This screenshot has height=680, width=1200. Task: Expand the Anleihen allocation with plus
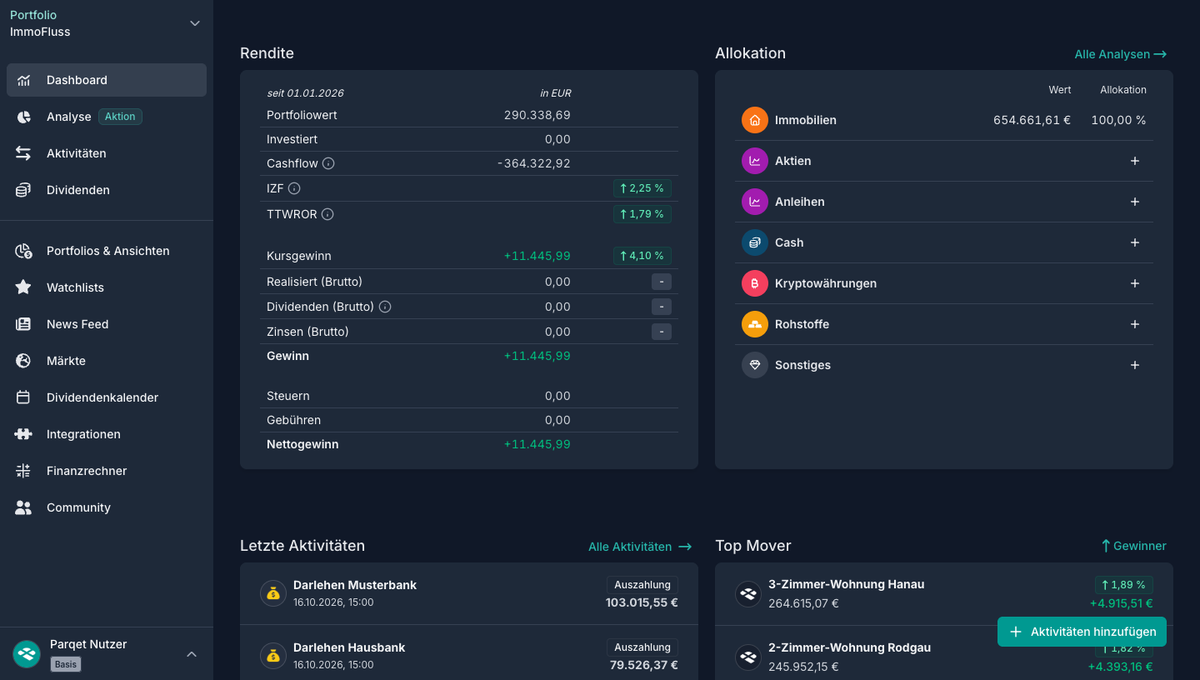1135,202
